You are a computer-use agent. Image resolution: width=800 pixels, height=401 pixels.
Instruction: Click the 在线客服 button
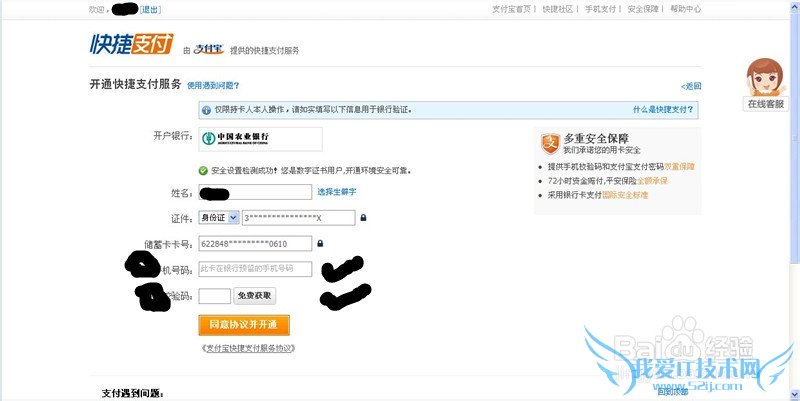(765, 104)
